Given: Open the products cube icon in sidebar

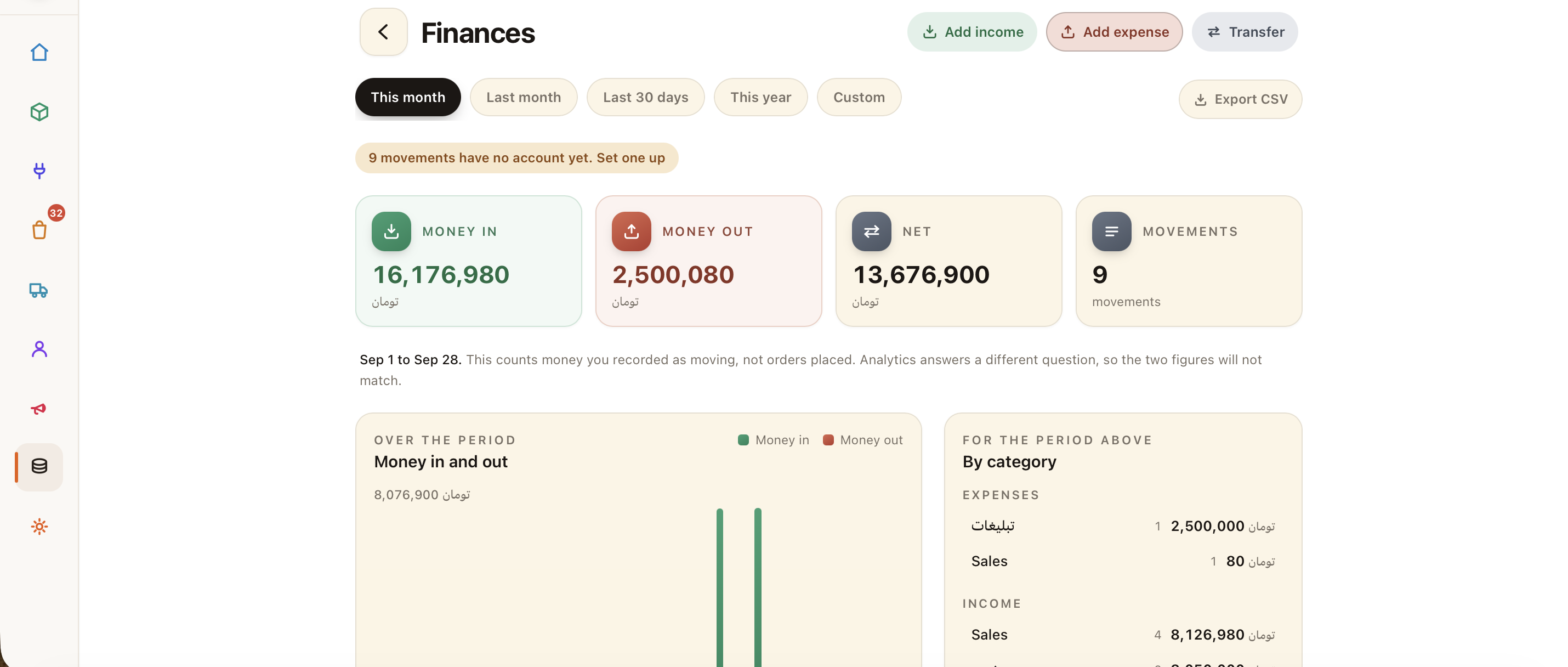Looking at the screenshot, I should click(x=39, y=111).
